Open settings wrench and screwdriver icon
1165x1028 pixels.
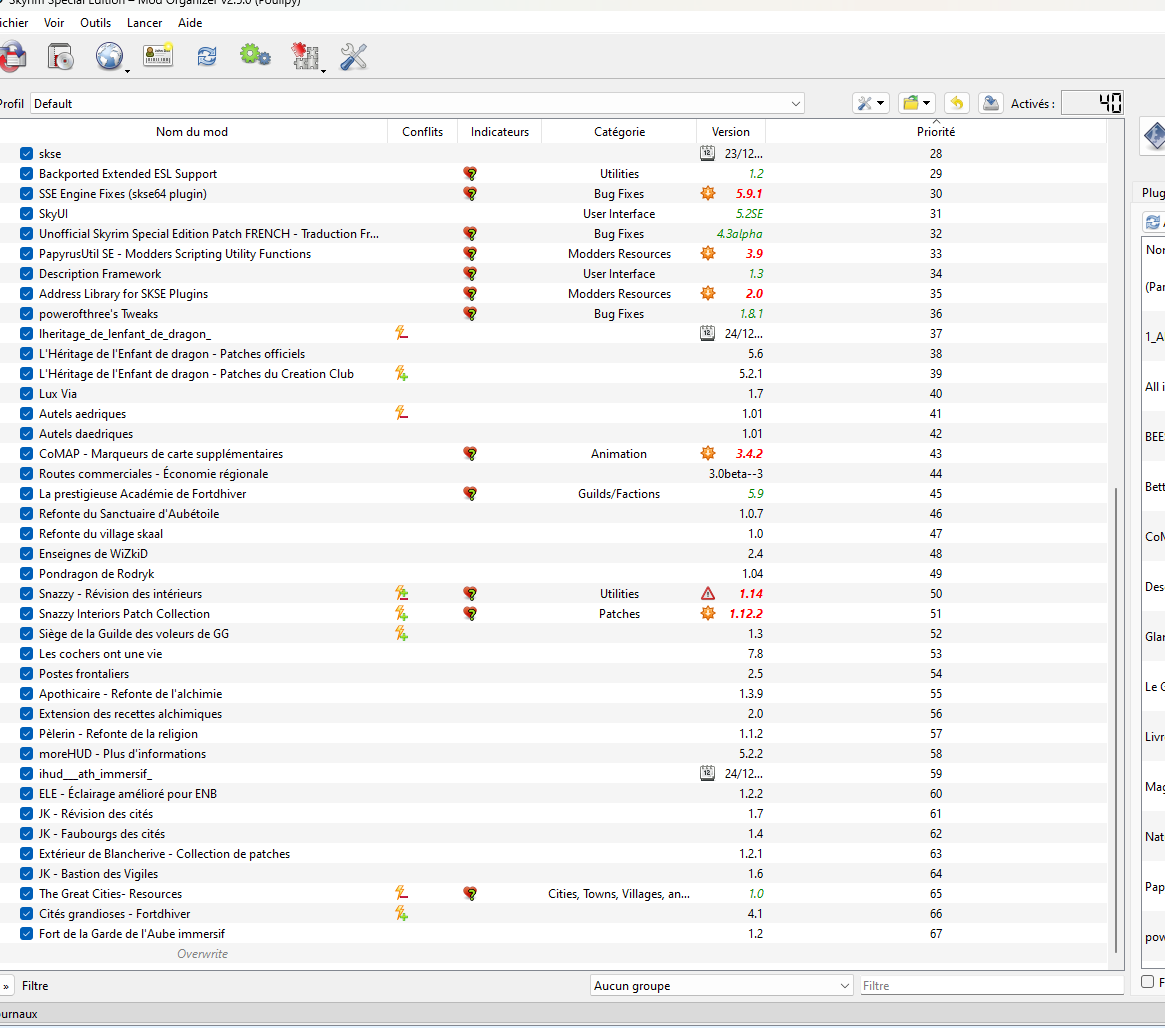354,56
